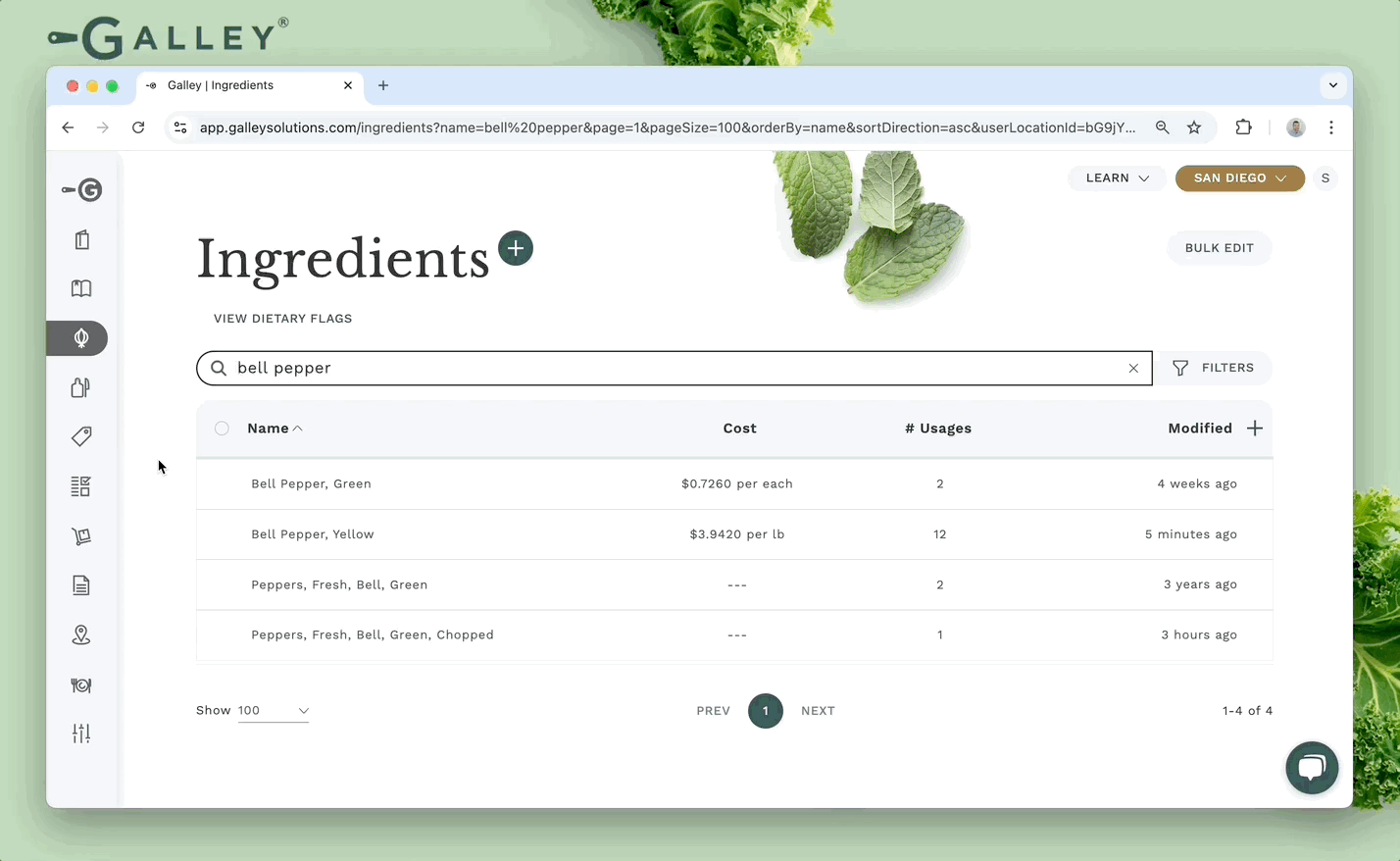
Task: Open the sliders settings icon in the sidebar
Action: coord(81,734)
